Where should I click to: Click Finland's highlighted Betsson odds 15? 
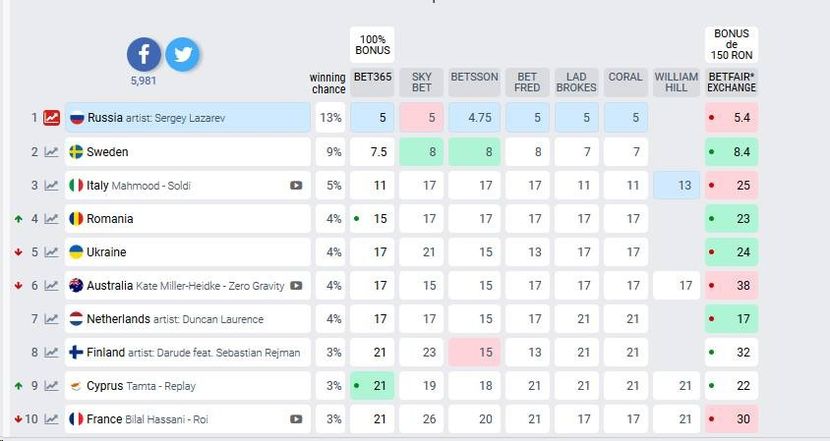click(x=473, y=352)
